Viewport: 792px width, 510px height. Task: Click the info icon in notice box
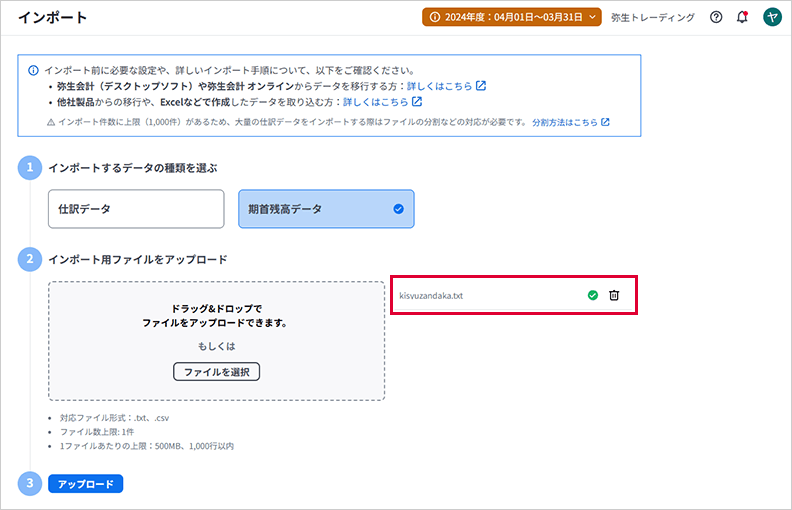pyautogui.click(x=33, y=70)
